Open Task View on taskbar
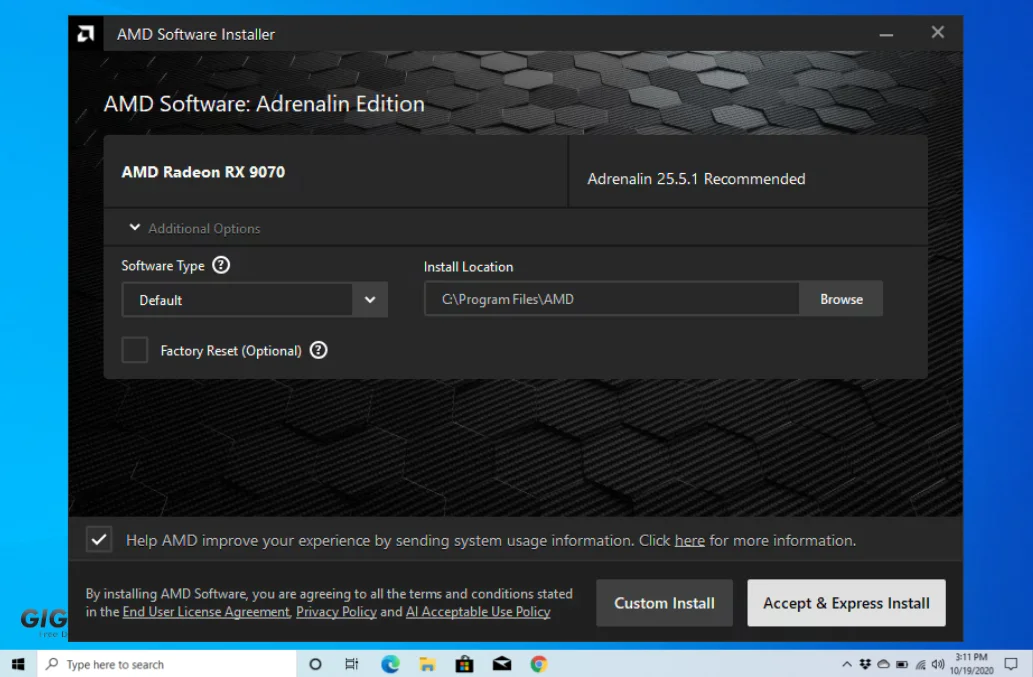This screenshot has width=1033, height=677. point(352,664)
